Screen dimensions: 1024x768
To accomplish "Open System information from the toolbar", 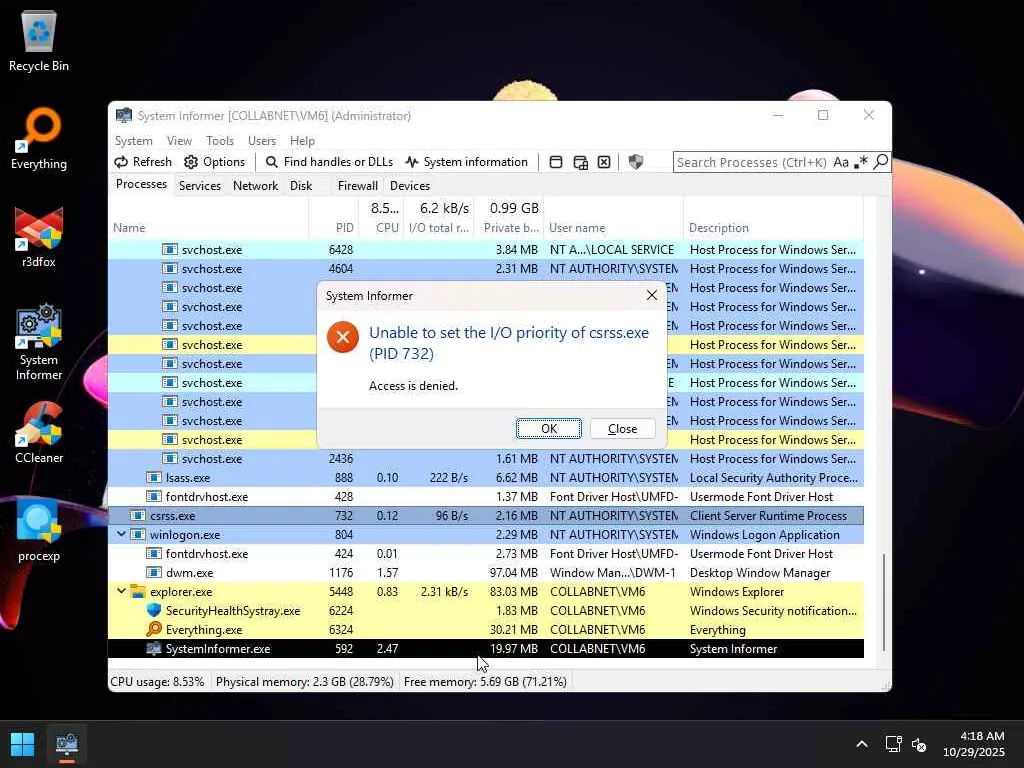I will (x=466, y=162).
